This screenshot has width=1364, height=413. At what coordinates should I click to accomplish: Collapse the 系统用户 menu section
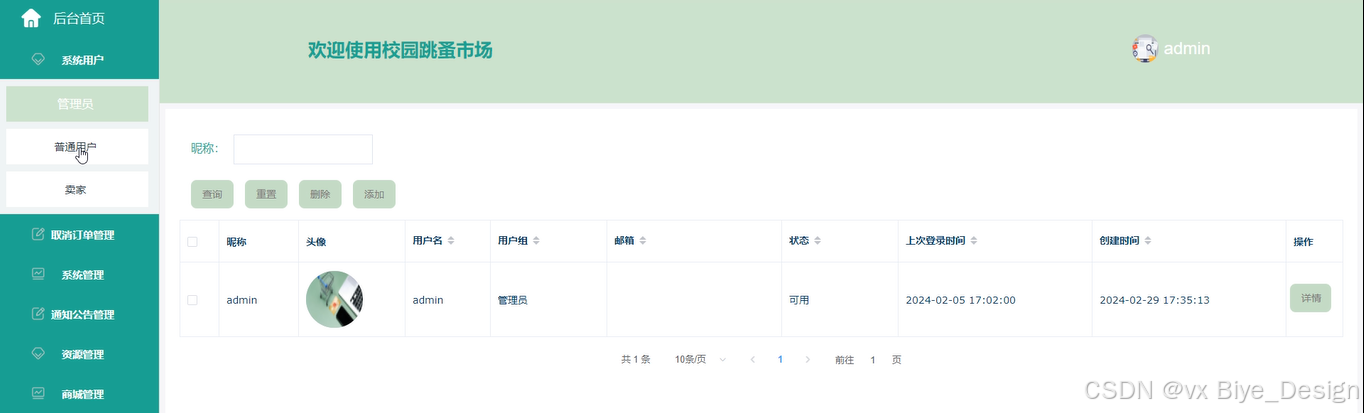pyautogui.click(x=79, y=60)
